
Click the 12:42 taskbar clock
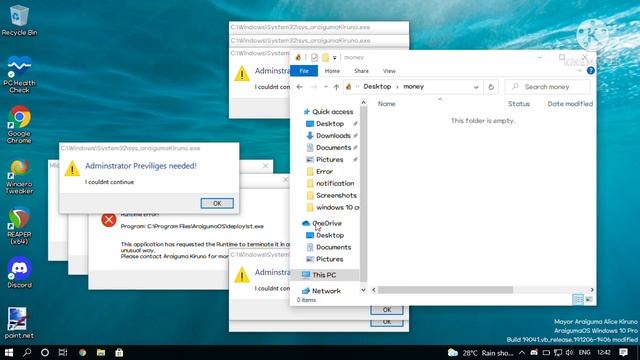(604, 353)
